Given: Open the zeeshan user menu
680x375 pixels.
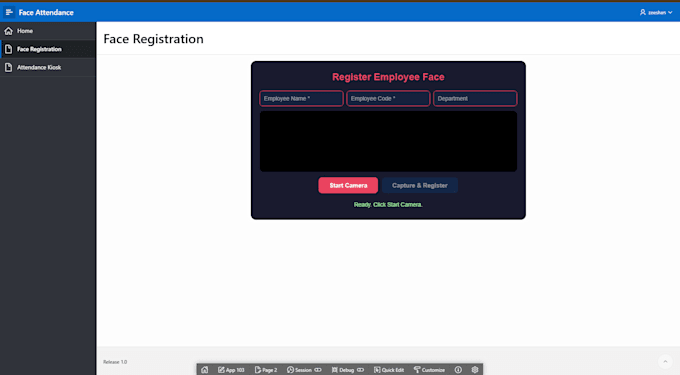Looking at the screenshot, I should point(656,12).
